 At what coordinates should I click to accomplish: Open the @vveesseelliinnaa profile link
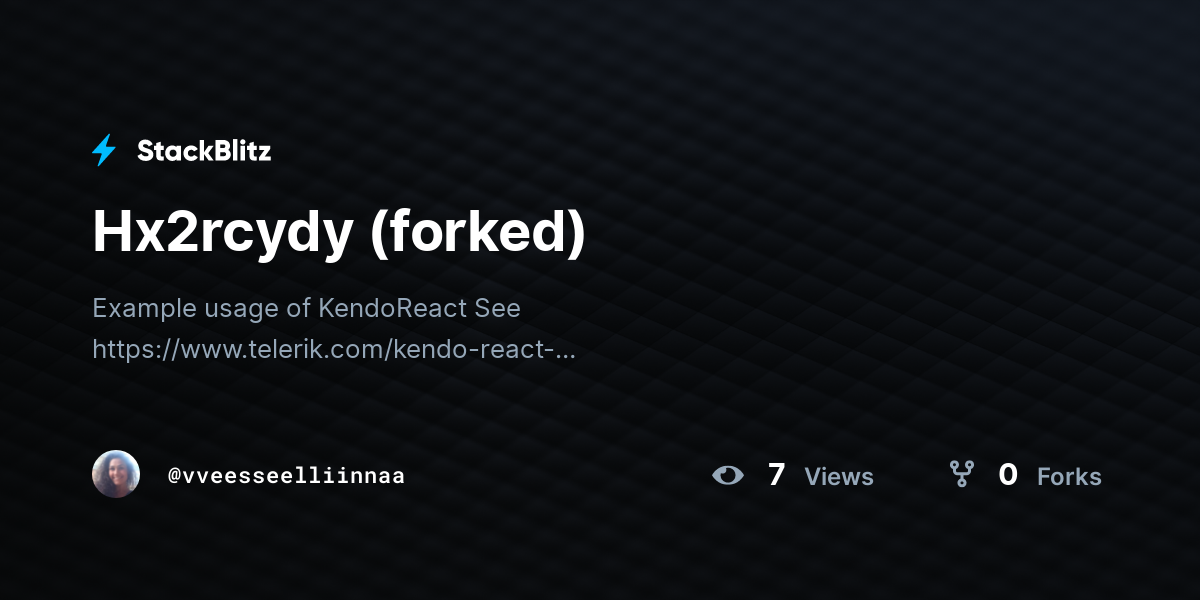[x=286, y=475]
